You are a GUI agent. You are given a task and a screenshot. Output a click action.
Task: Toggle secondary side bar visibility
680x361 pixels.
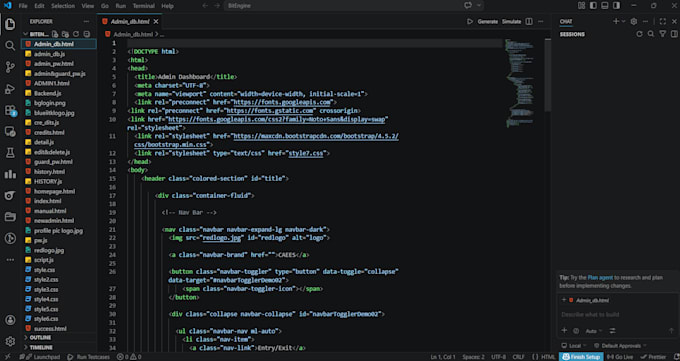(616, 6)
